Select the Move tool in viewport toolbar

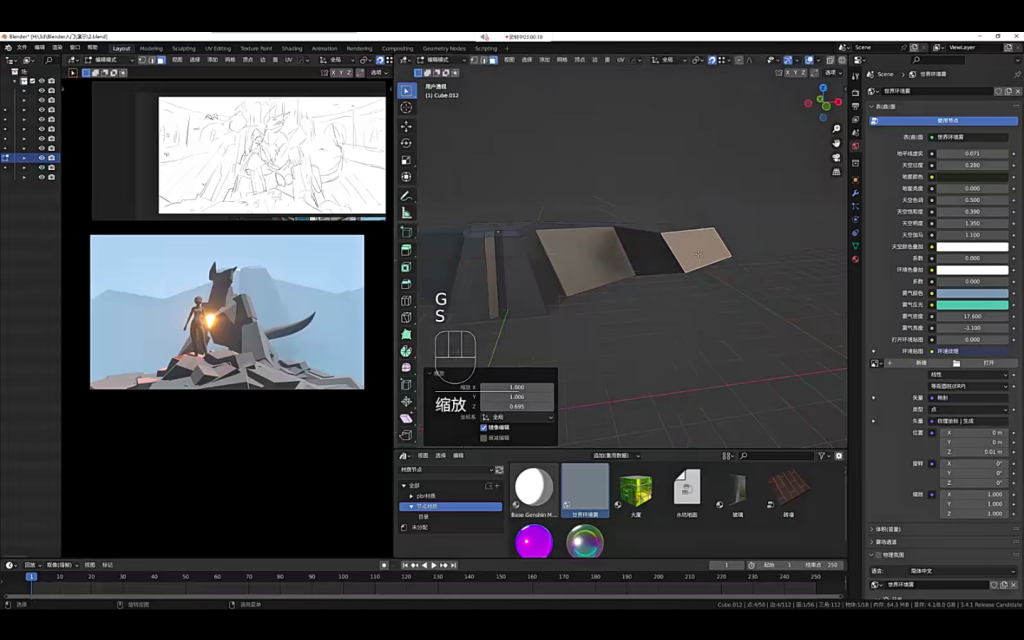[406, 127]
